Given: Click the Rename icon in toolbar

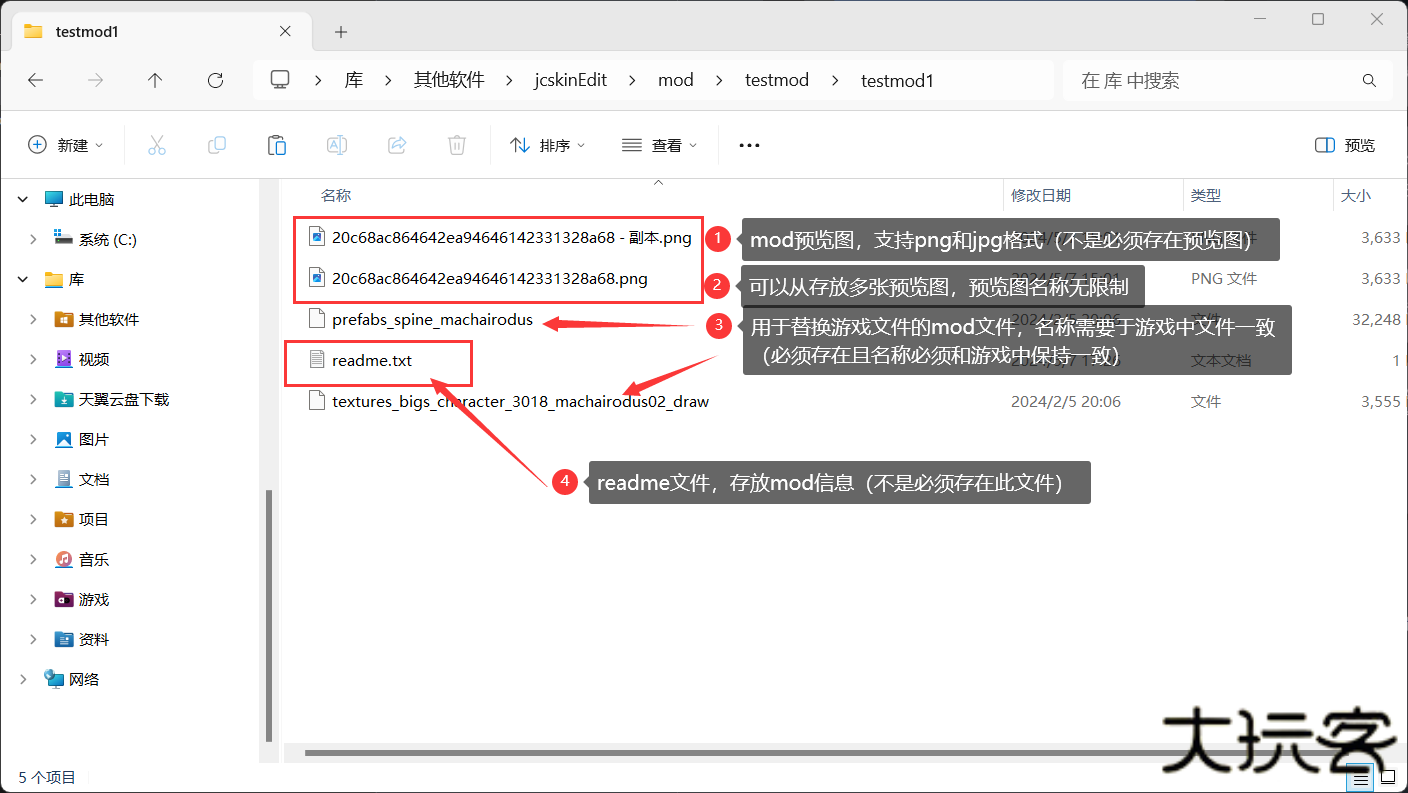Looking at the screenshot, I should [x=337, y=145].
